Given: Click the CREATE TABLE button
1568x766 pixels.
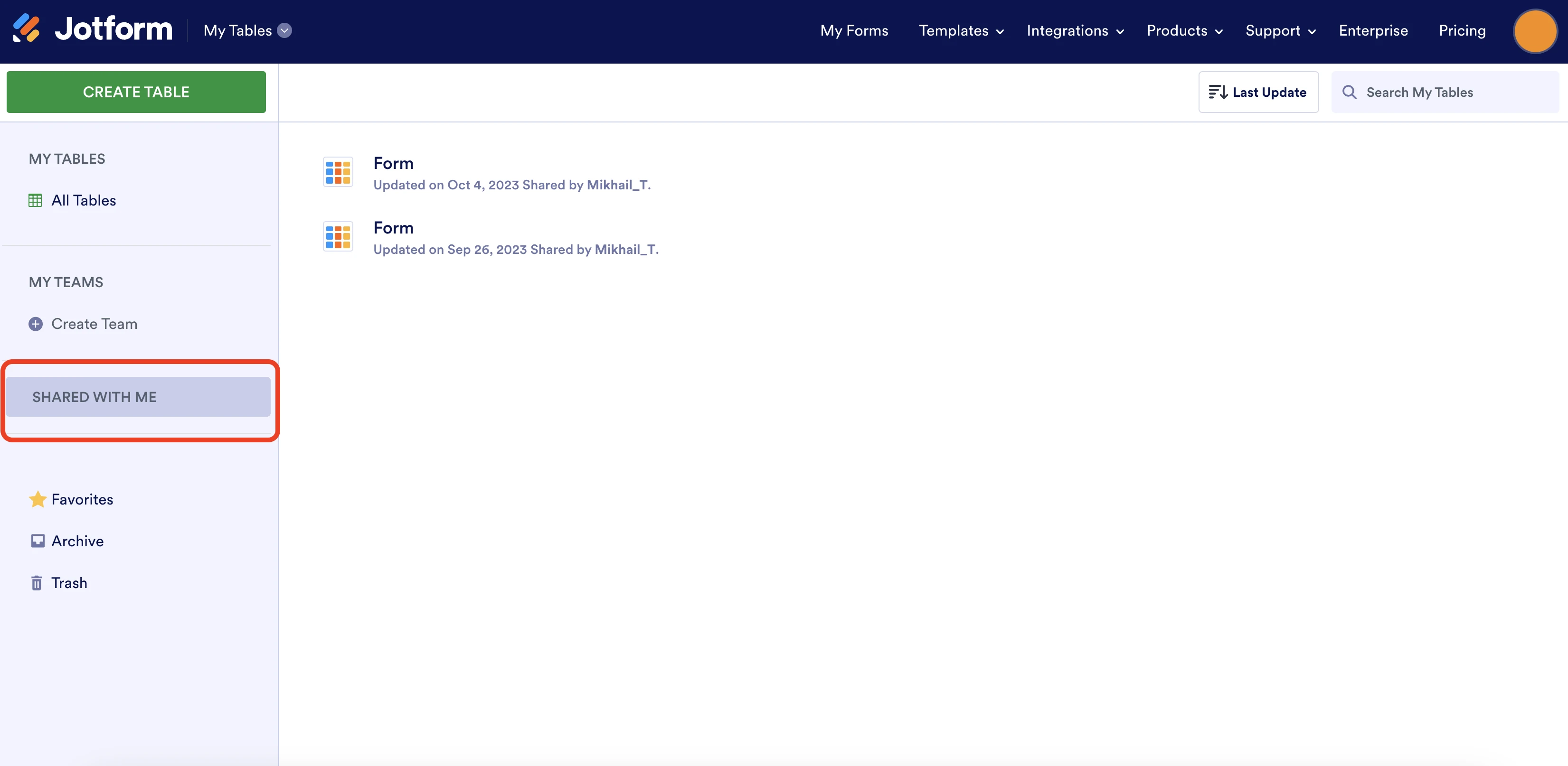Looking at the screenshot, I should [x=136, y=92].
